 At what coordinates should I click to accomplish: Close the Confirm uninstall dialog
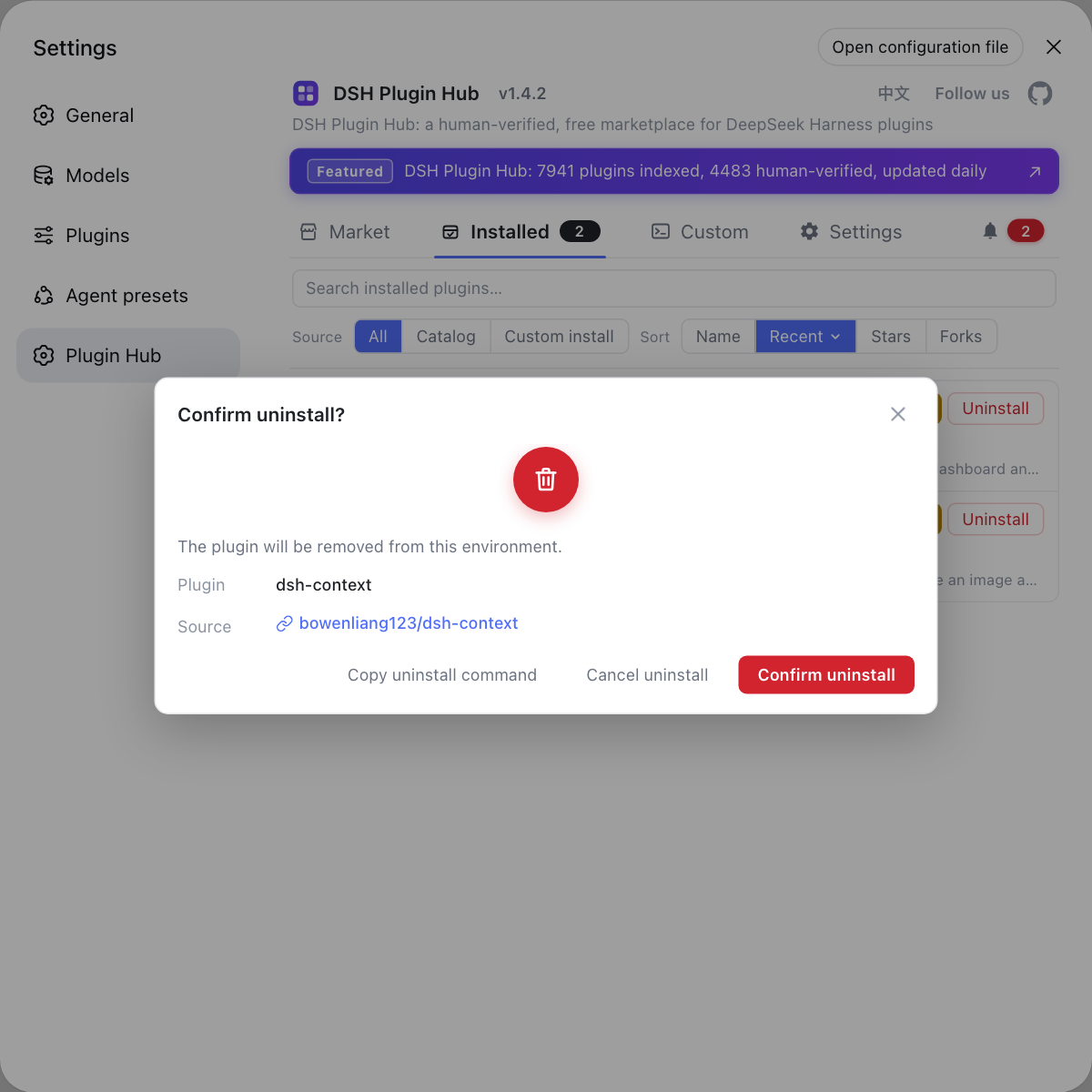click(898, 414)
